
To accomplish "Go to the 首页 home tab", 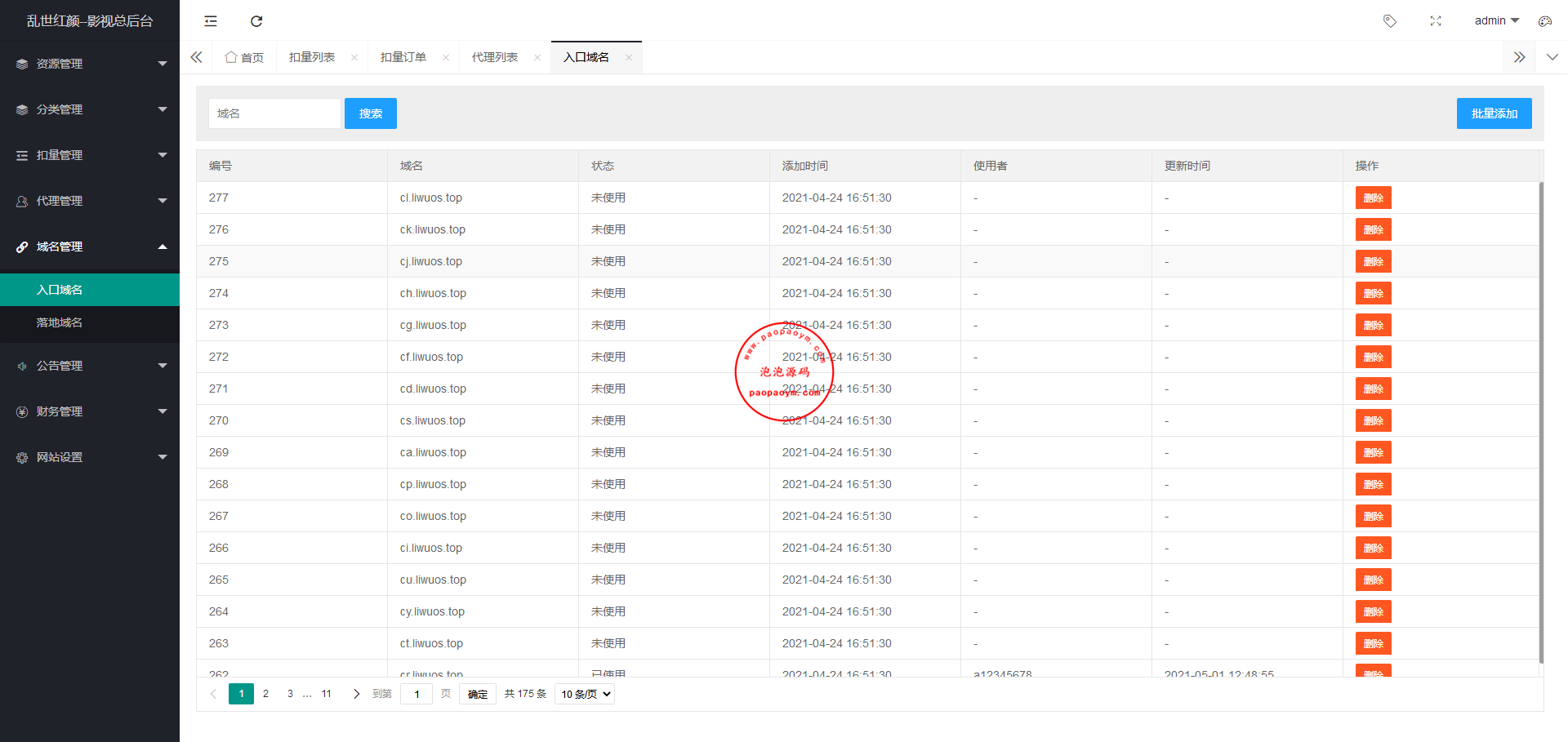I will tap(245, 57).
